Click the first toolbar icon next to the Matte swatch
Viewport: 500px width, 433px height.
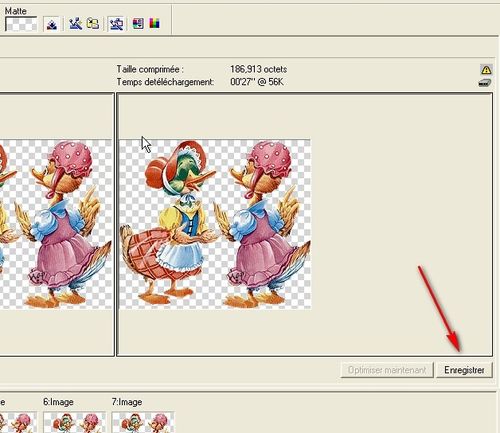pos(52,24)
